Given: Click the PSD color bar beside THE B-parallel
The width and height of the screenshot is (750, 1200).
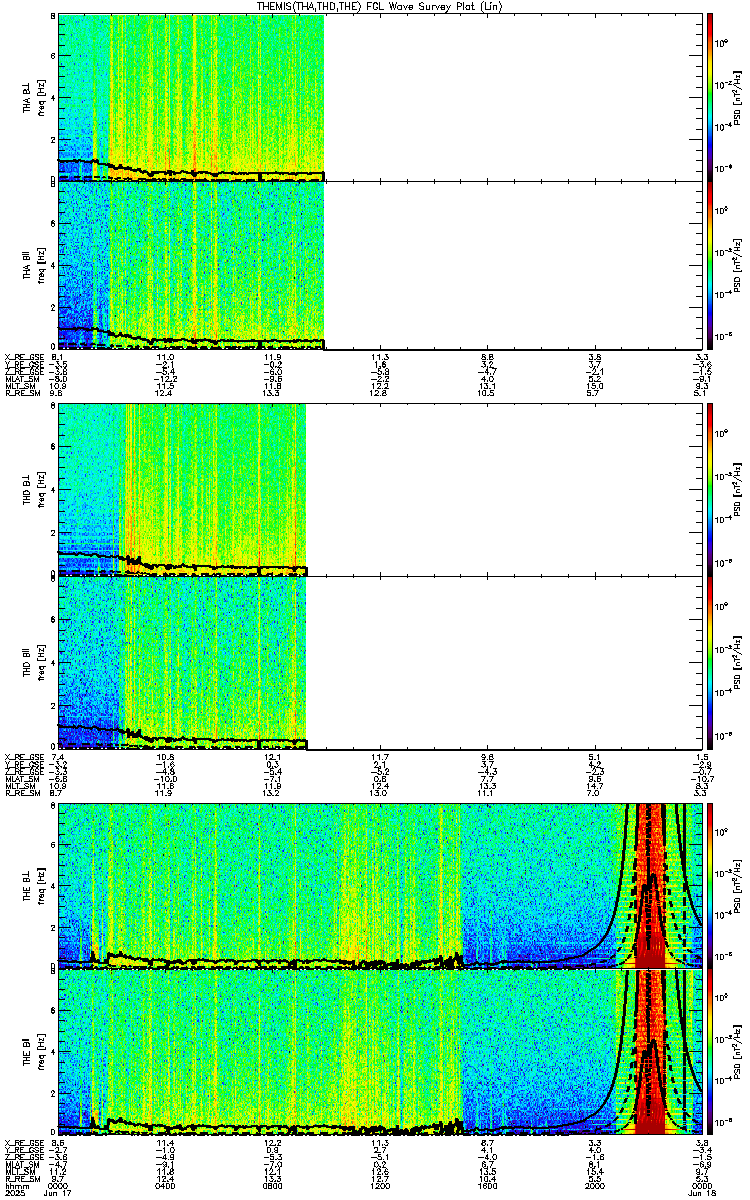Looking at the screenshot, I should pyautogui.click(x=710, y=1052).
